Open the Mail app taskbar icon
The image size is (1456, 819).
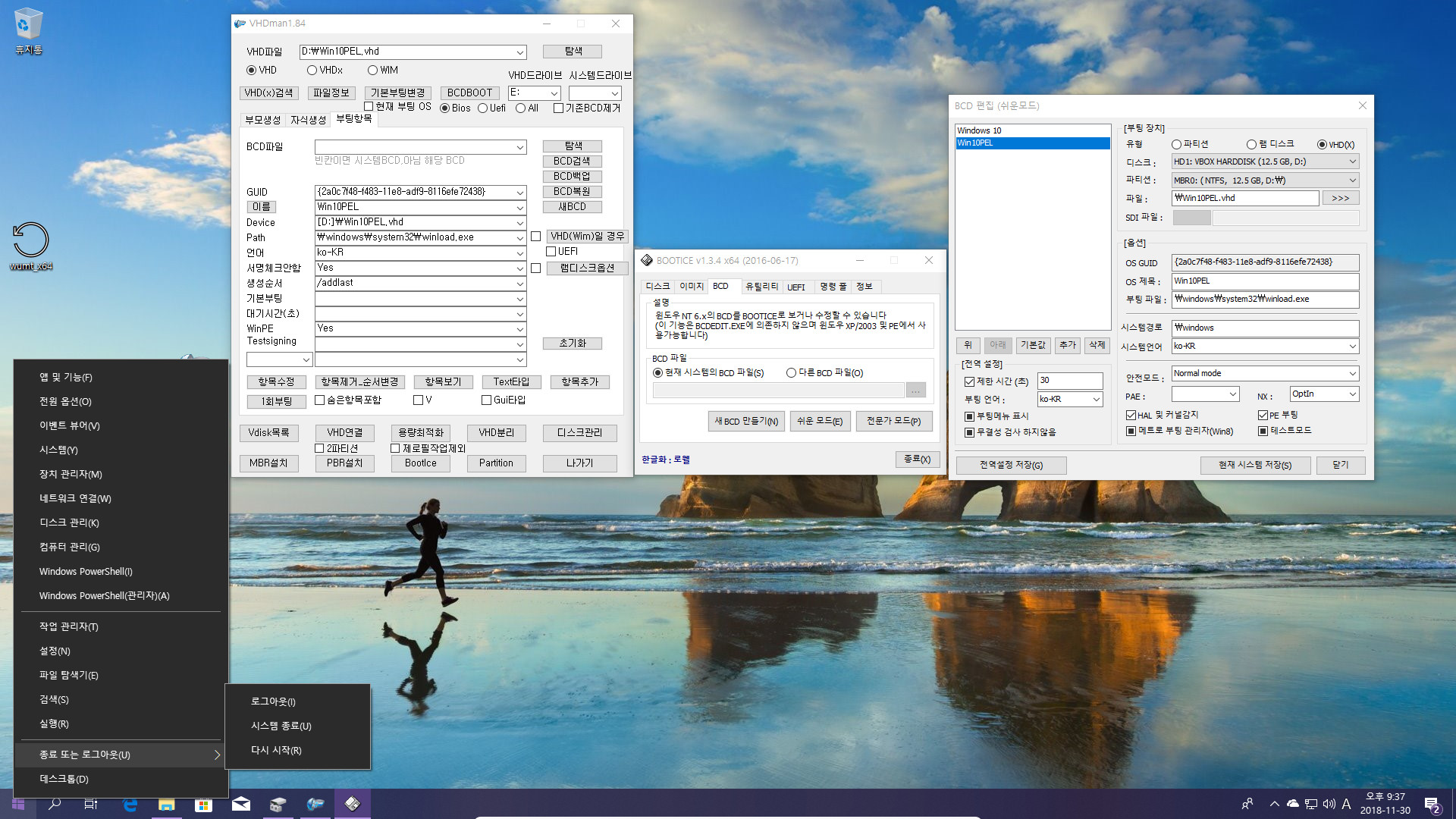click(241, 804)
